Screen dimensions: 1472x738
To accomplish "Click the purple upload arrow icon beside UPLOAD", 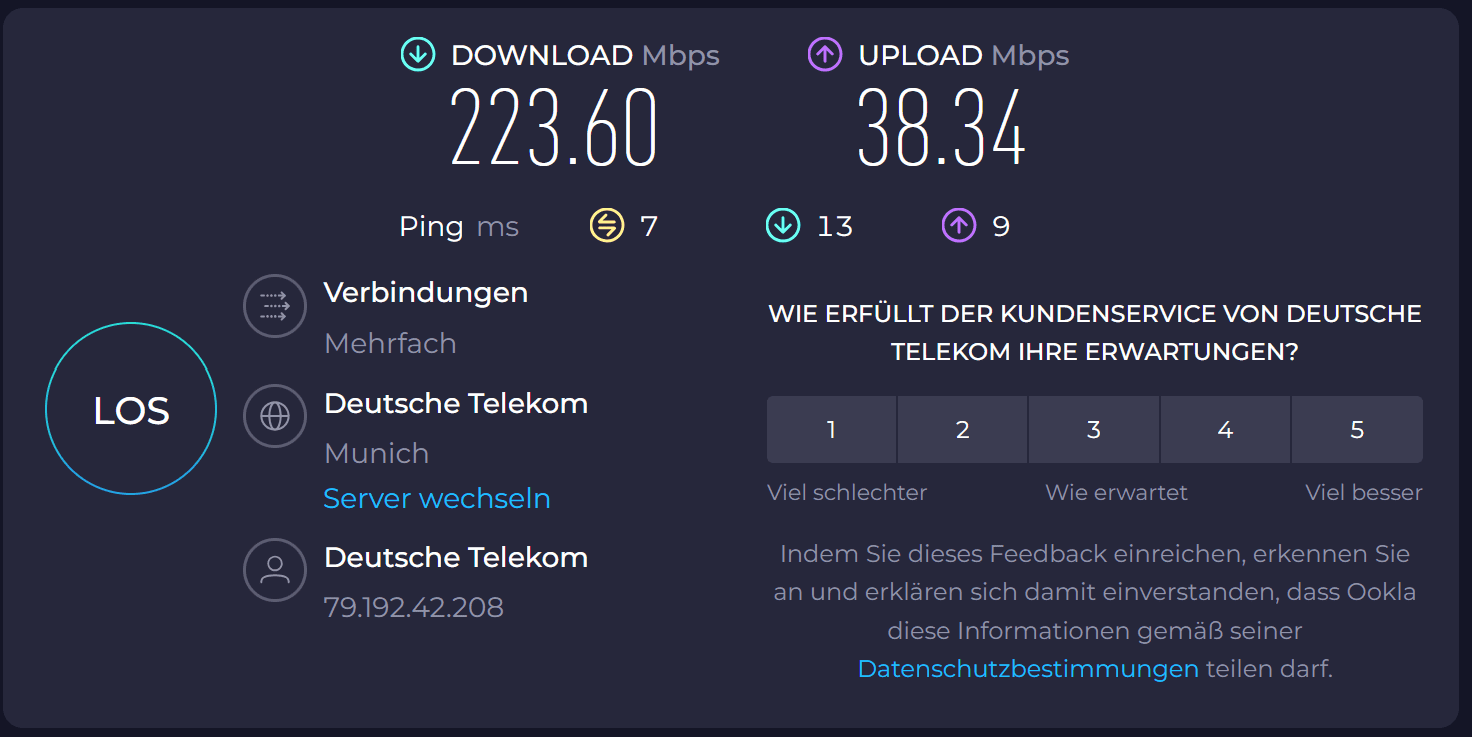I will pyautogui.click(x=825, y=55).
